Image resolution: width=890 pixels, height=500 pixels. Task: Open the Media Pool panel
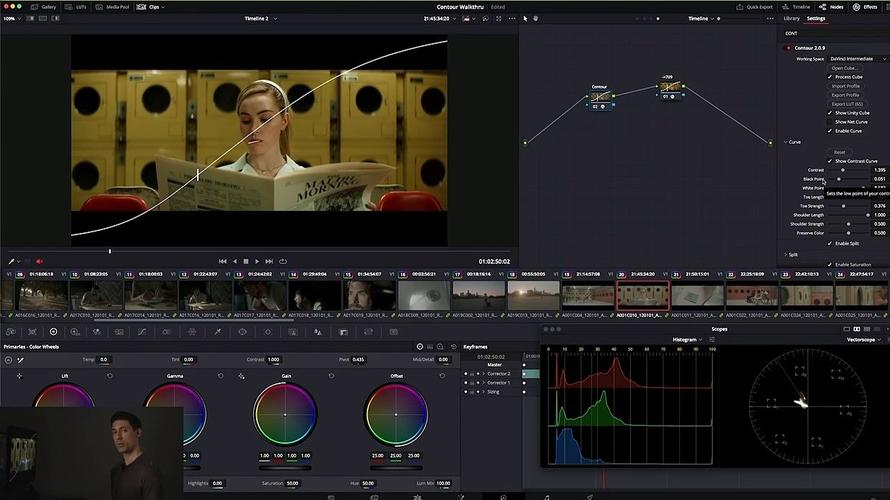pos(112,7)
